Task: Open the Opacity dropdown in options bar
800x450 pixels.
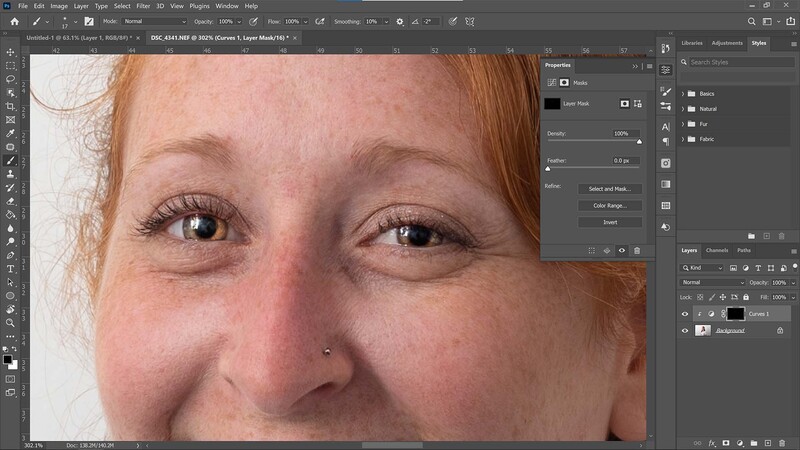Action: pos(239,21)
